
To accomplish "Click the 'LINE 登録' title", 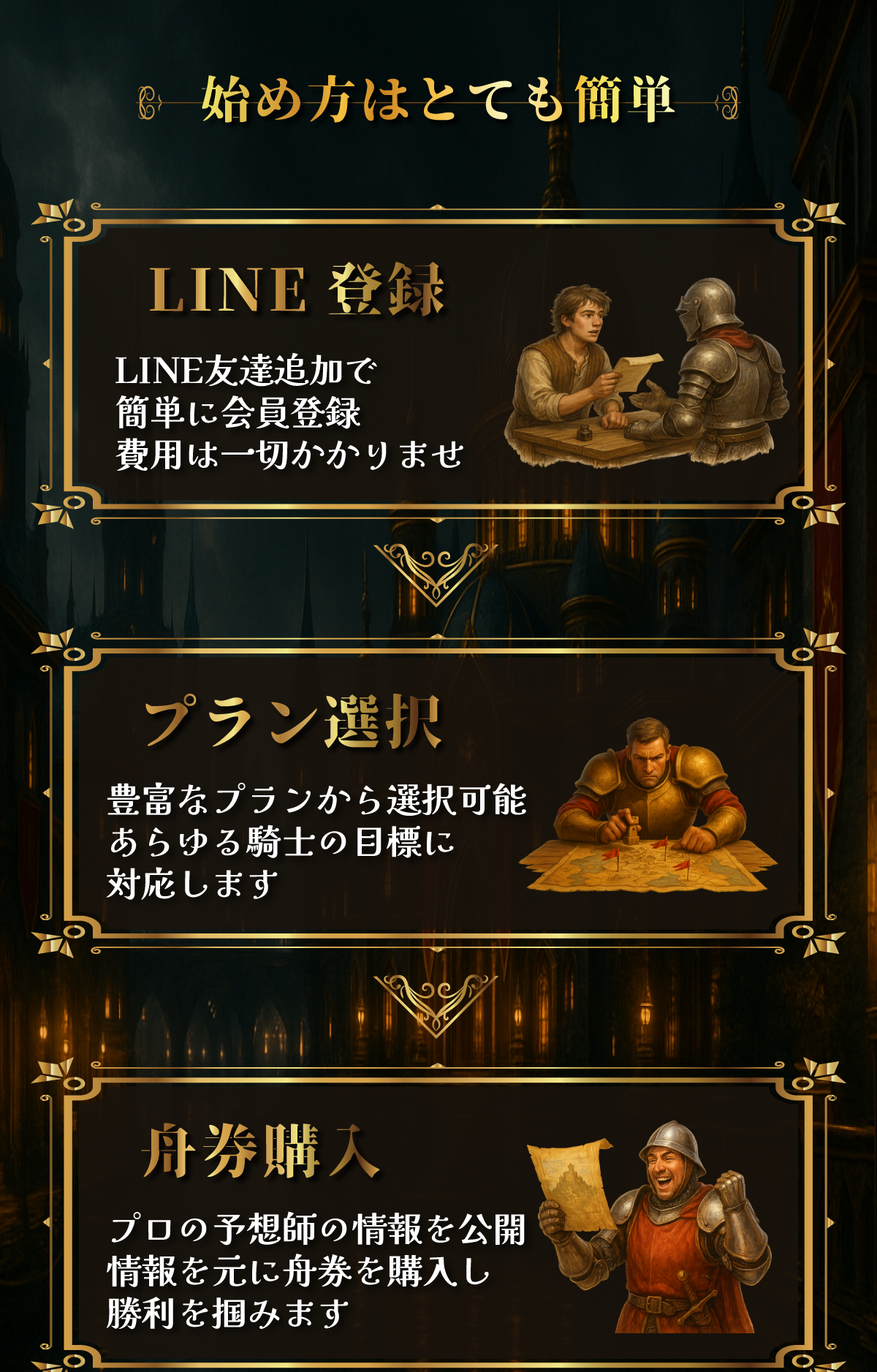I will point(297,289).
